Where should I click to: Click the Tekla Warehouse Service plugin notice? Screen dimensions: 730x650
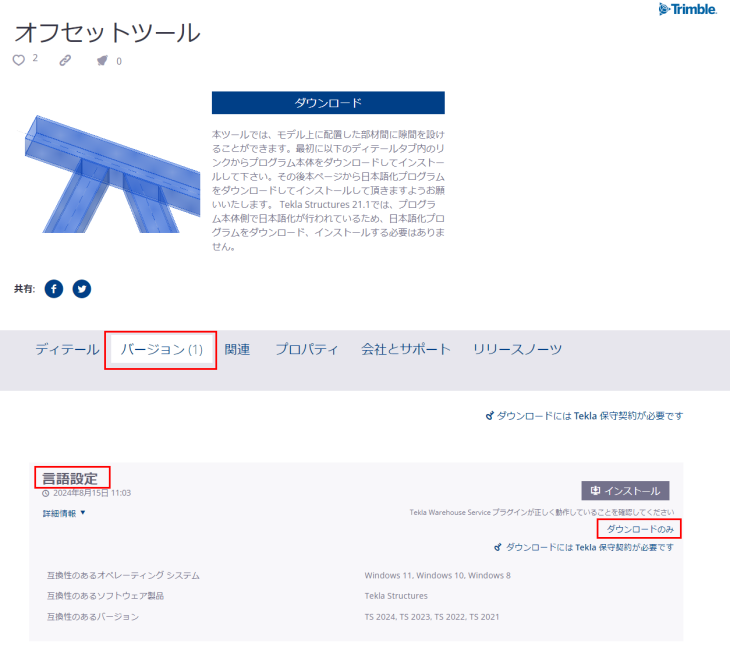[542, 512]
